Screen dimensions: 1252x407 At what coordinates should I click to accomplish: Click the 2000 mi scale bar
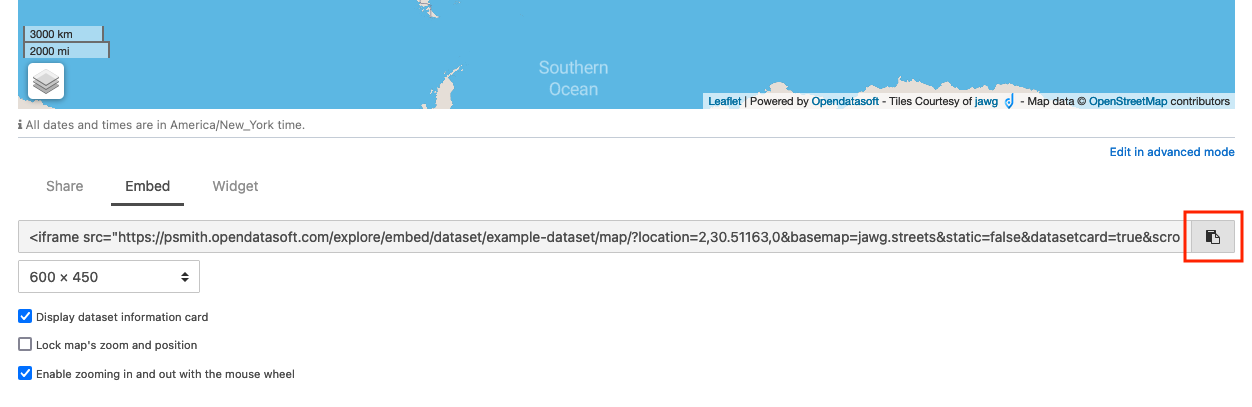(x=66, y=50)
